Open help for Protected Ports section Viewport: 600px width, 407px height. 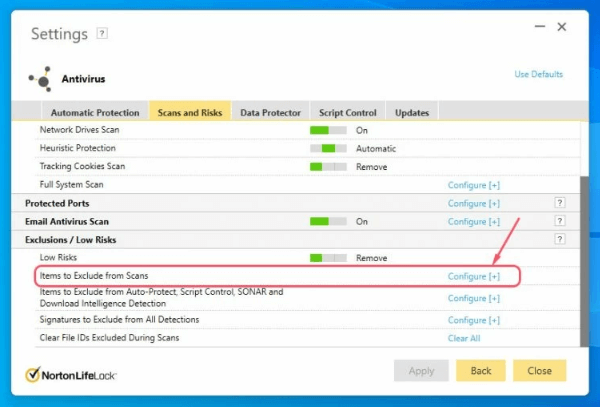(560, 203)
